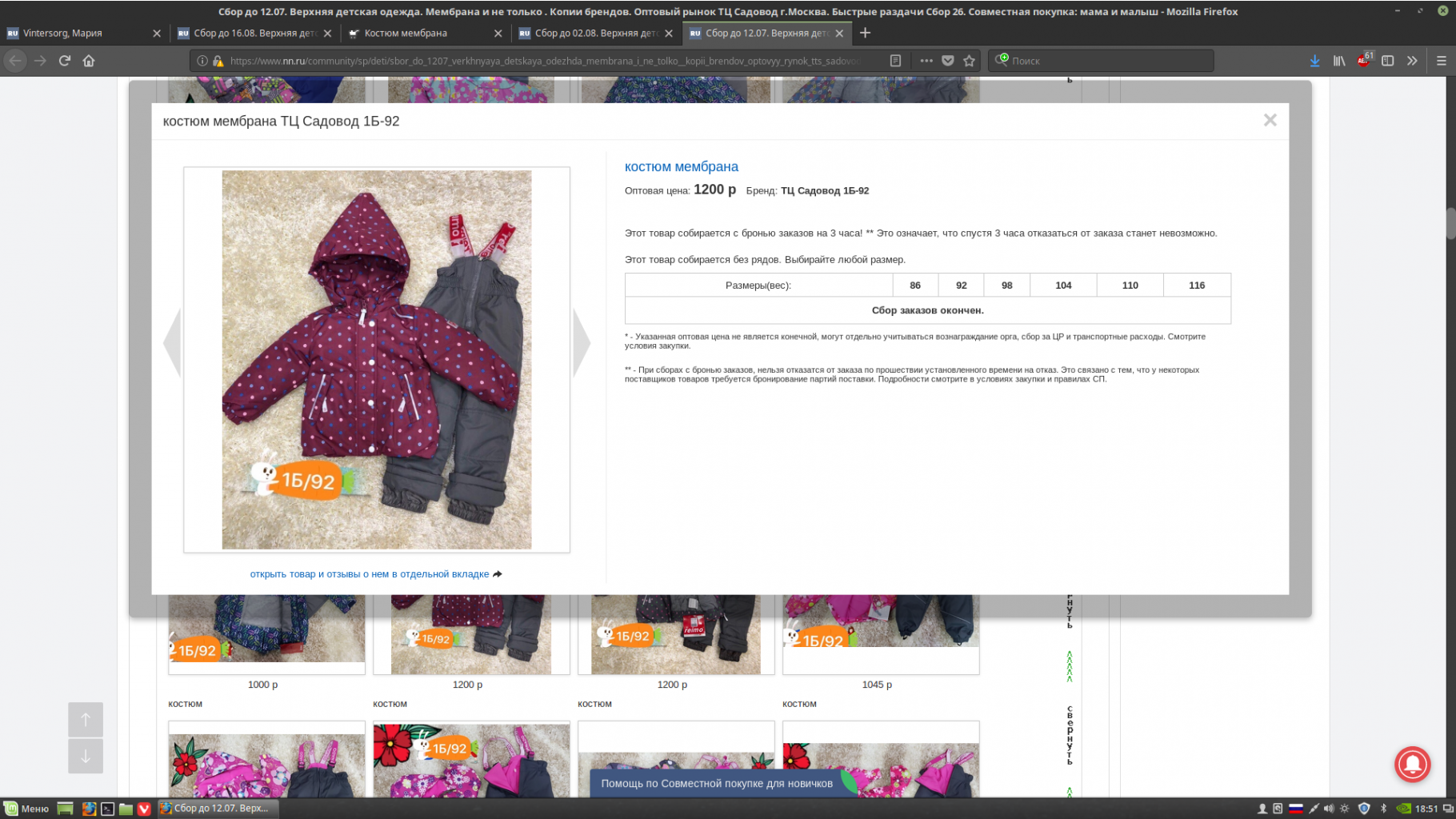Image resolution: width=1456 pixels, height=819 pixels.
Task: Switch keyboard layout via Russian flag icon
Action: (x=1296, y=809)
